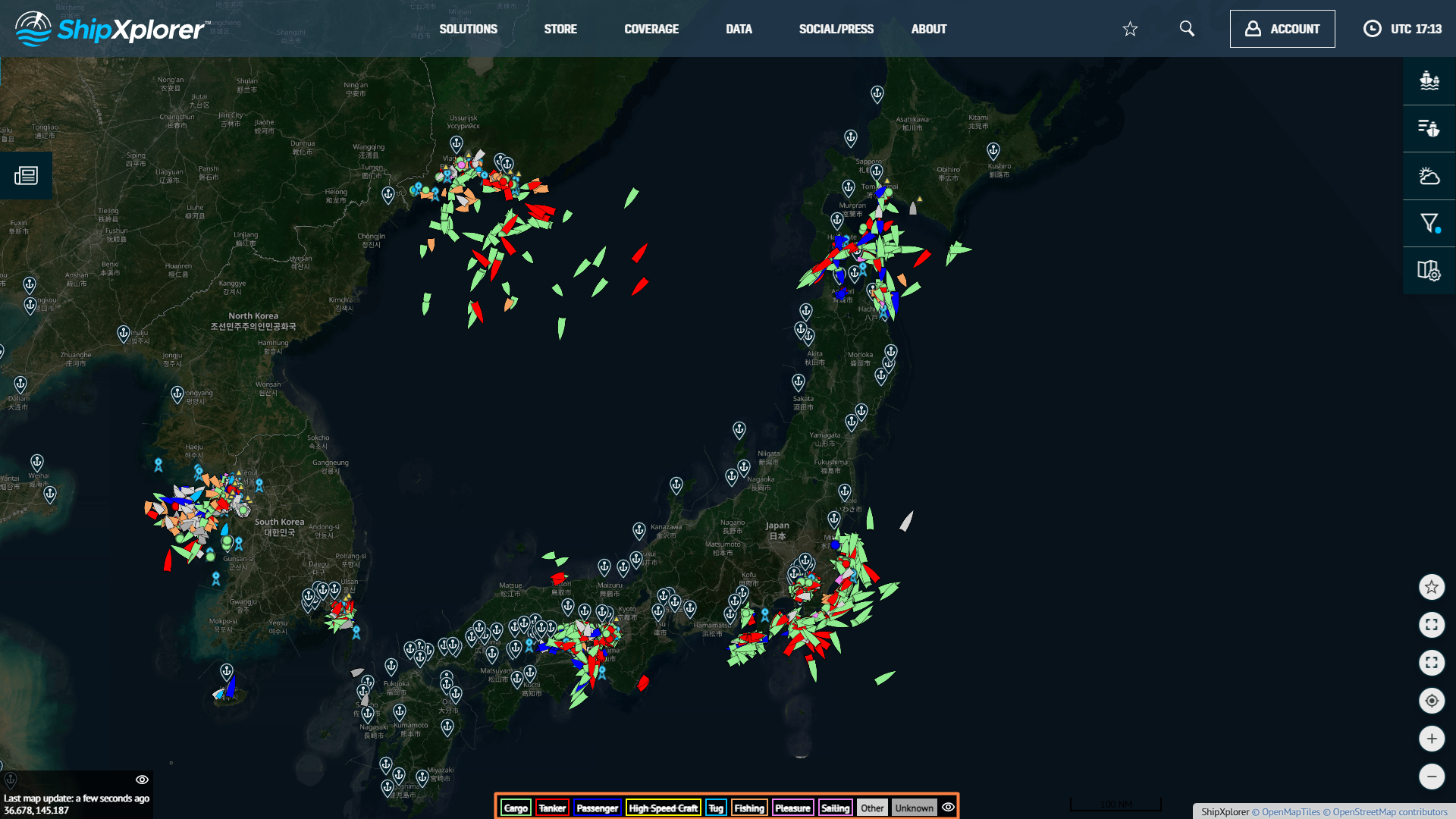Open the map settings icon
1456x819 pixels.
(x=1429, y=271)
